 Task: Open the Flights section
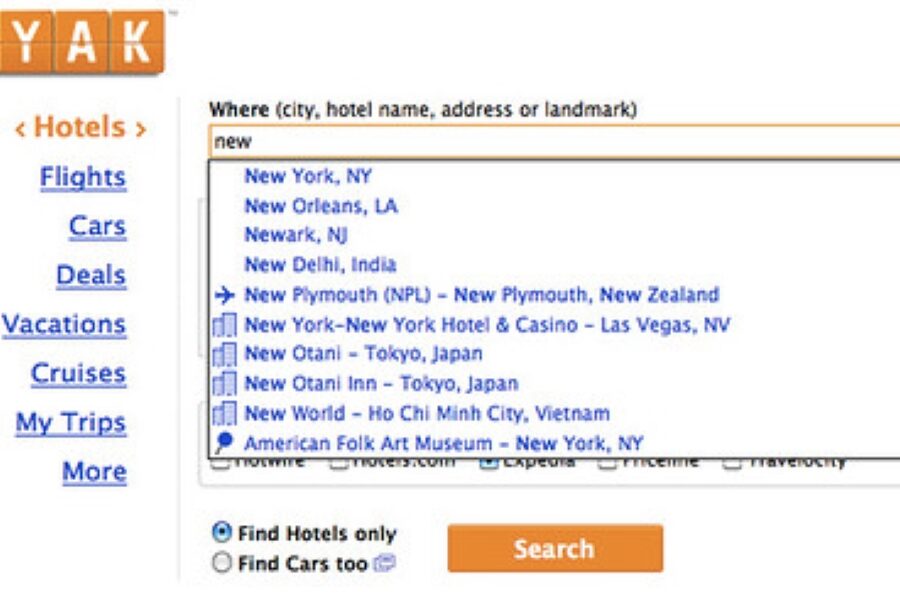coord(83,177)
